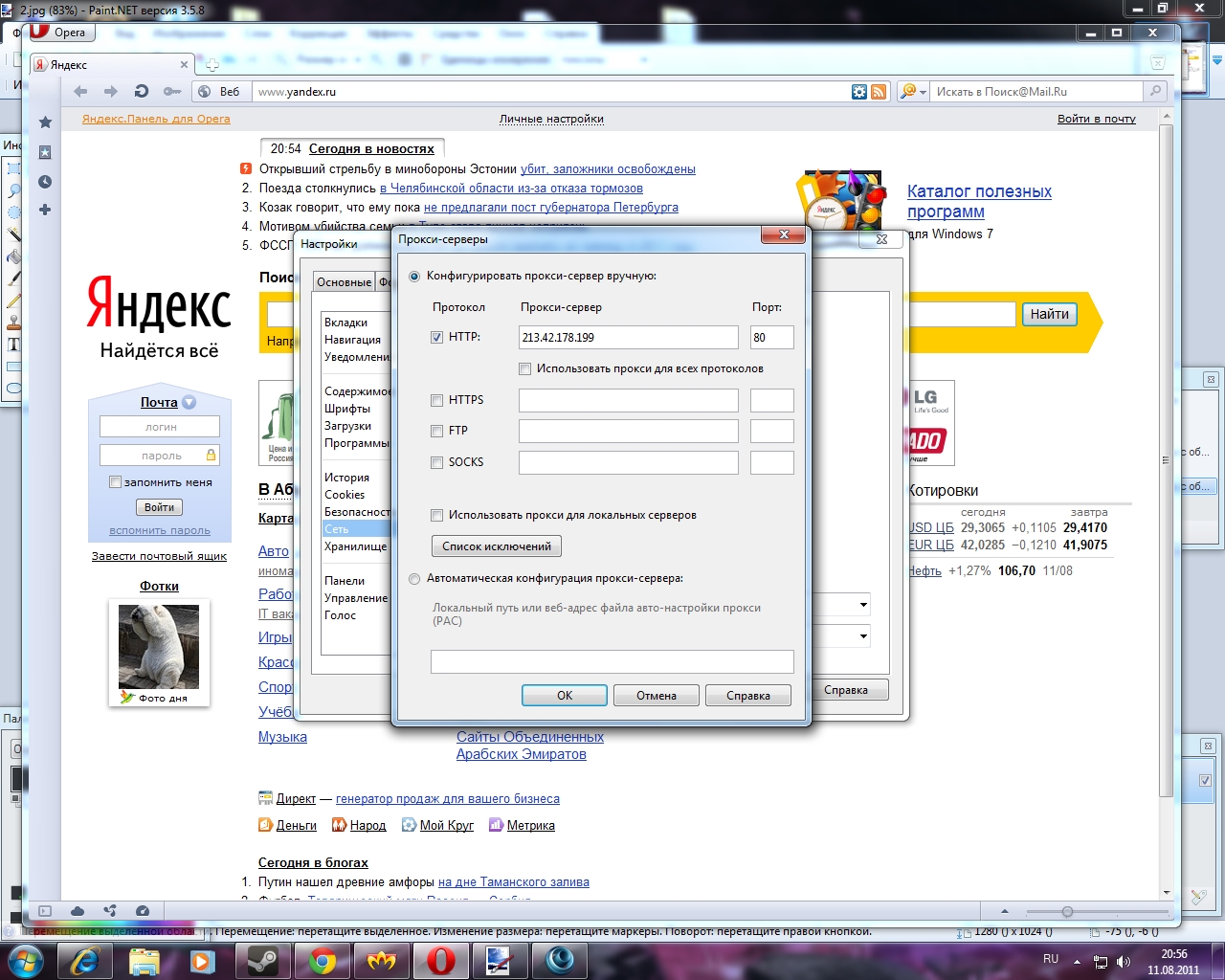The height and width of the screenshot is (980, 1225).
Task: Open 'Личные настройки' link
Action: coord(551,119)
